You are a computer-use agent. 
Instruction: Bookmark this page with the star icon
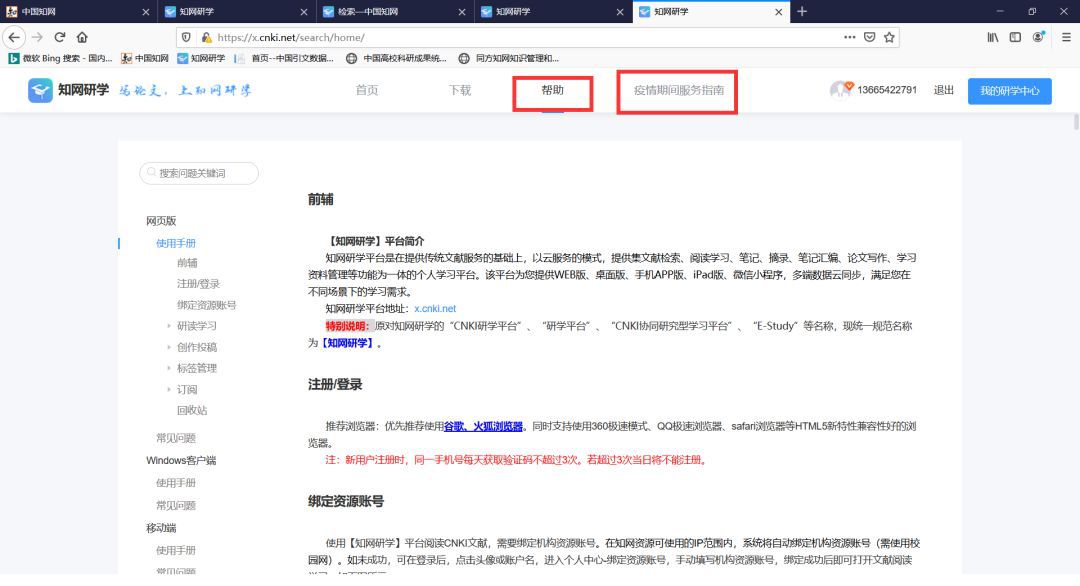(889, 37)
